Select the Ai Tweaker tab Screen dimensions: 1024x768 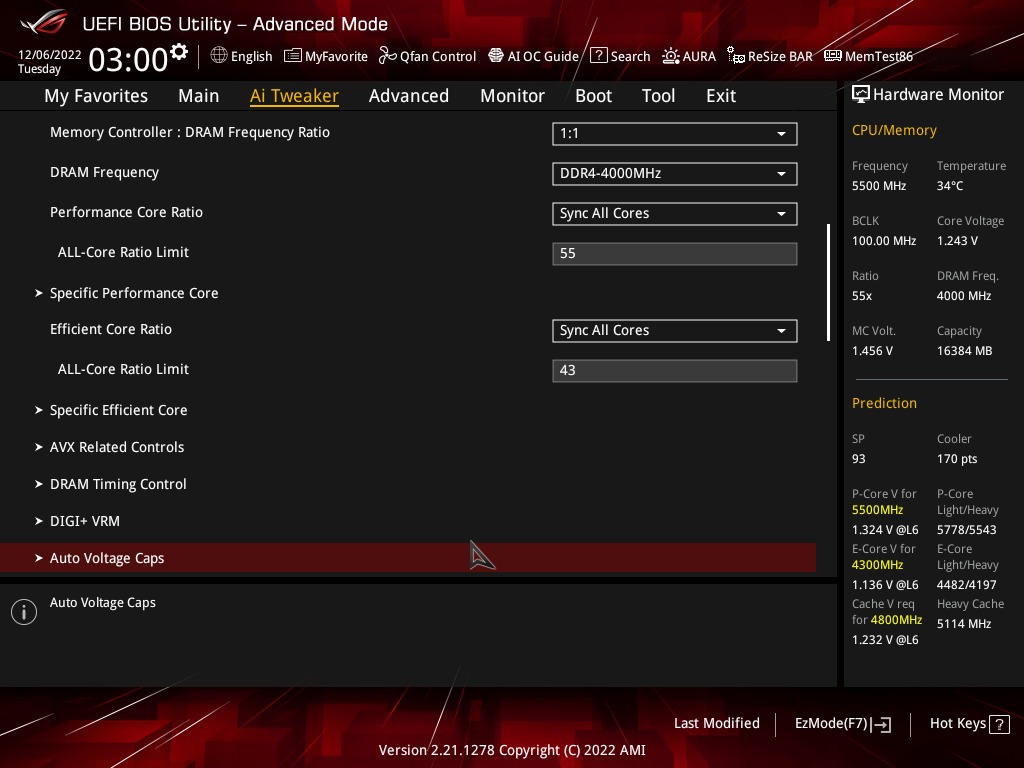tap(294, 96)
